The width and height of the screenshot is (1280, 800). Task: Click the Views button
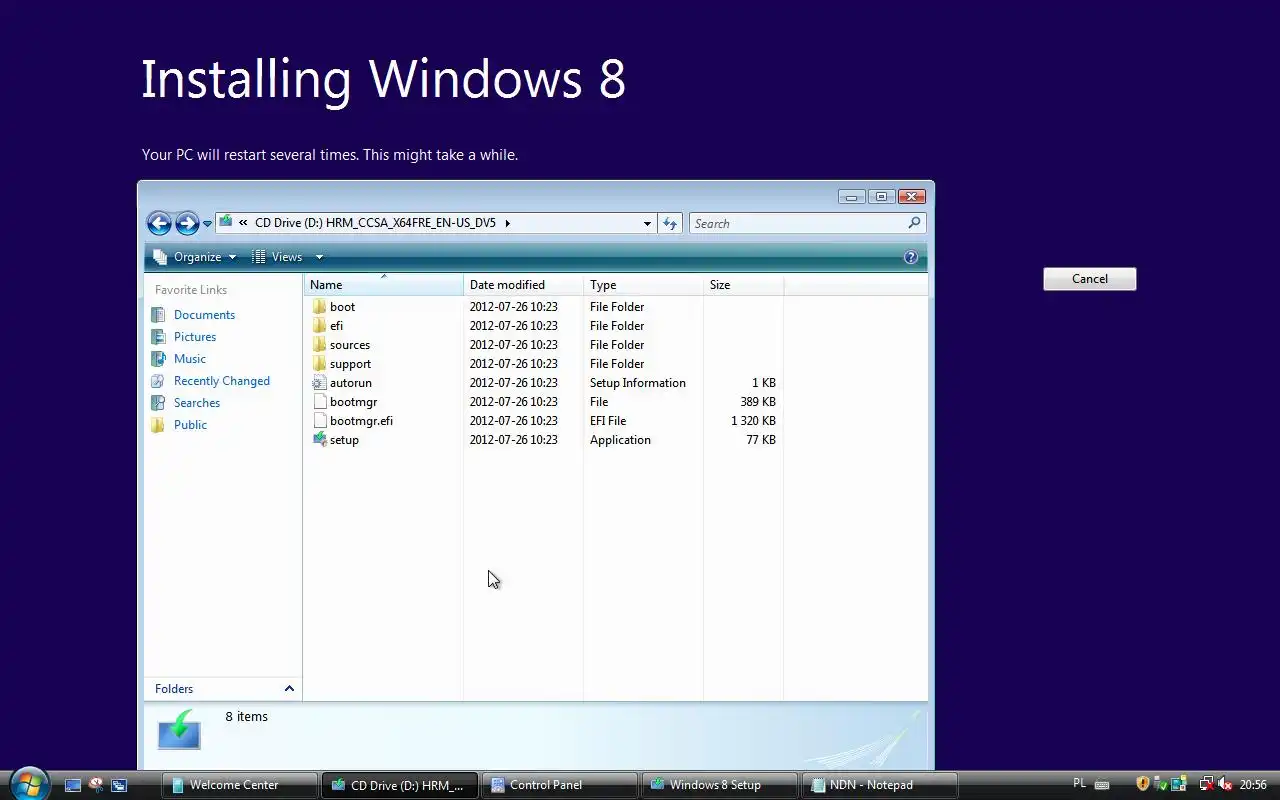click(x=278, y=257)
